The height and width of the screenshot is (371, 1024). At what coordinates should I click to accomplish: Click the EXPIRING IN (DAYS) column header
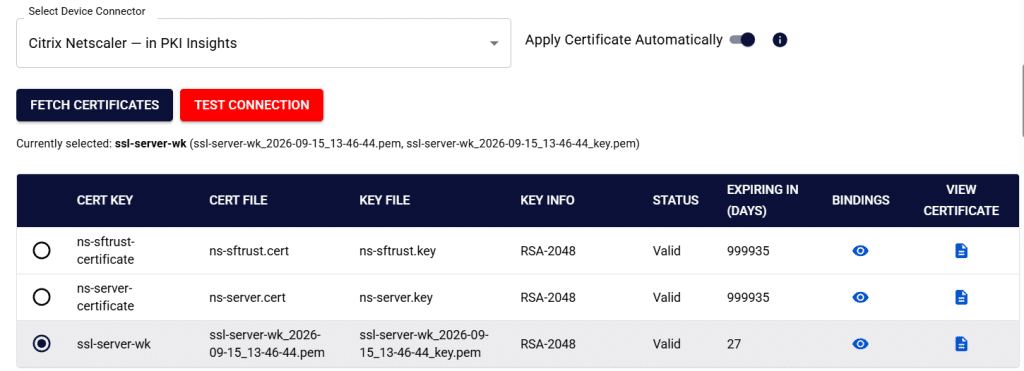[763, 201]
